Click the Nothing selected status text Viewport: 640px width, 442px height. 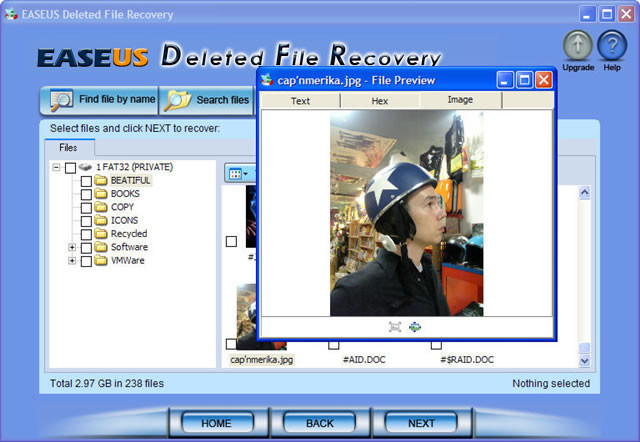(x=551, y=383)
